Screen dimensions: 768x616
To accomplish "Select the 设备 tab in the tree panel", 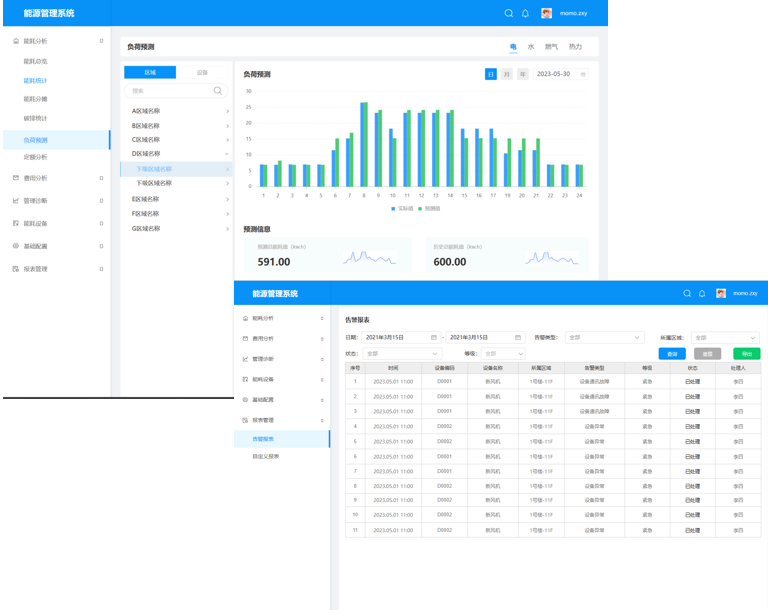I will tap(202, 72).
